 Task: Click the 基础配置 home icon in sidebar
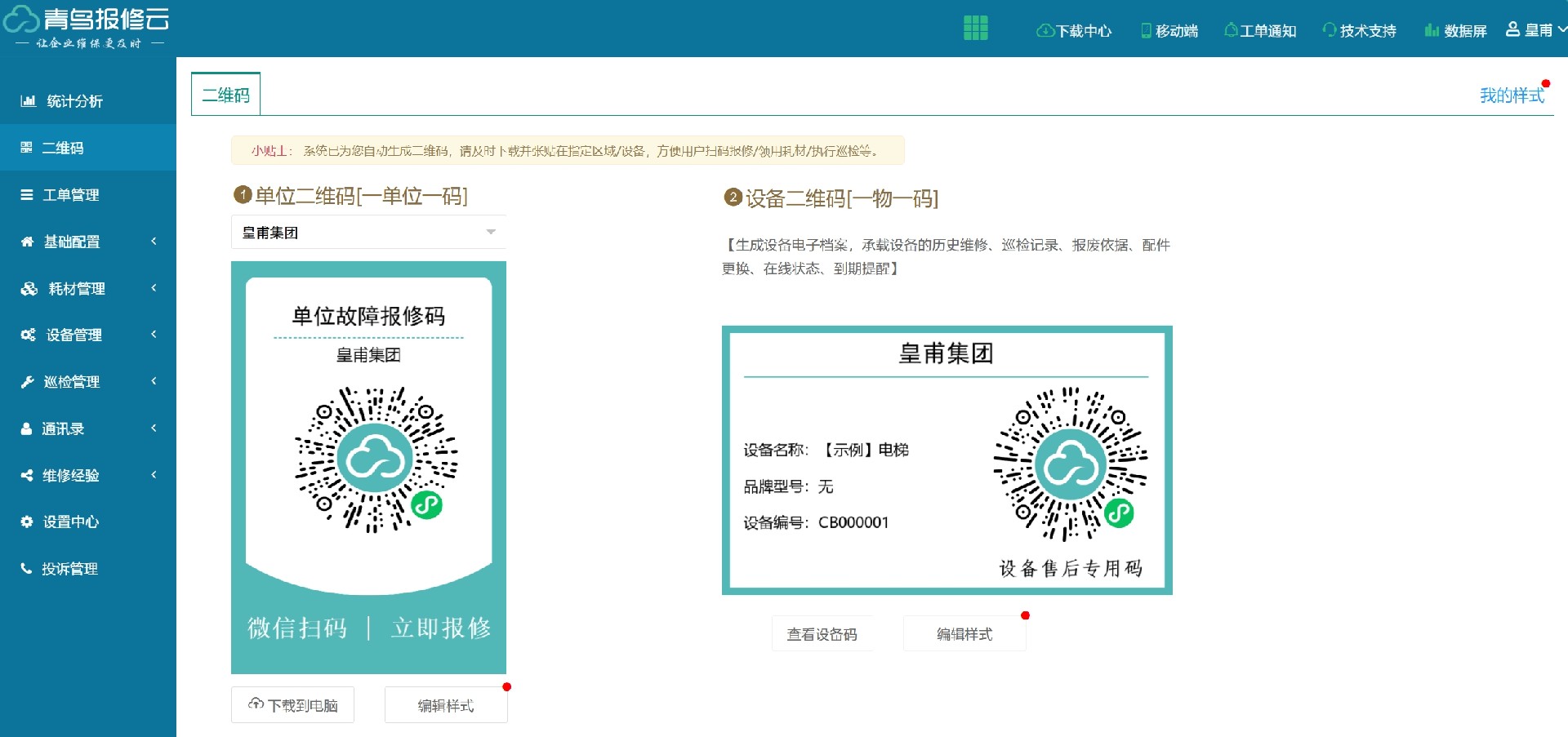click(27, 242)
